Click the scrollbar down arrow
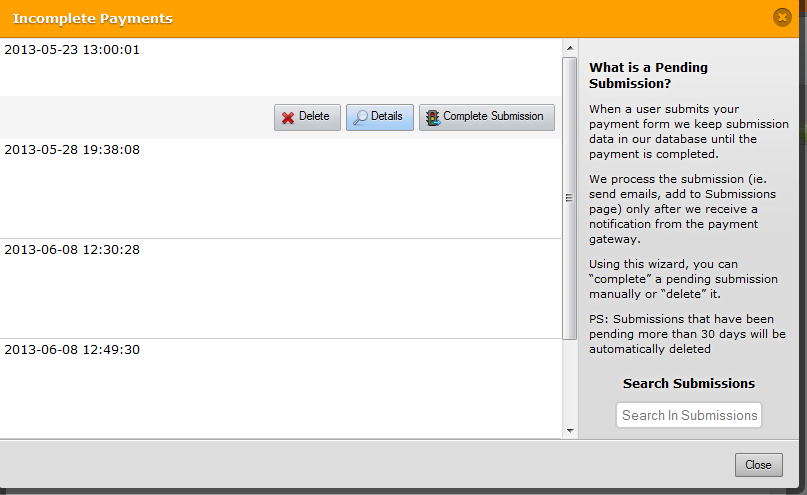This screenshot has width=807, height=495. (570, 431)
